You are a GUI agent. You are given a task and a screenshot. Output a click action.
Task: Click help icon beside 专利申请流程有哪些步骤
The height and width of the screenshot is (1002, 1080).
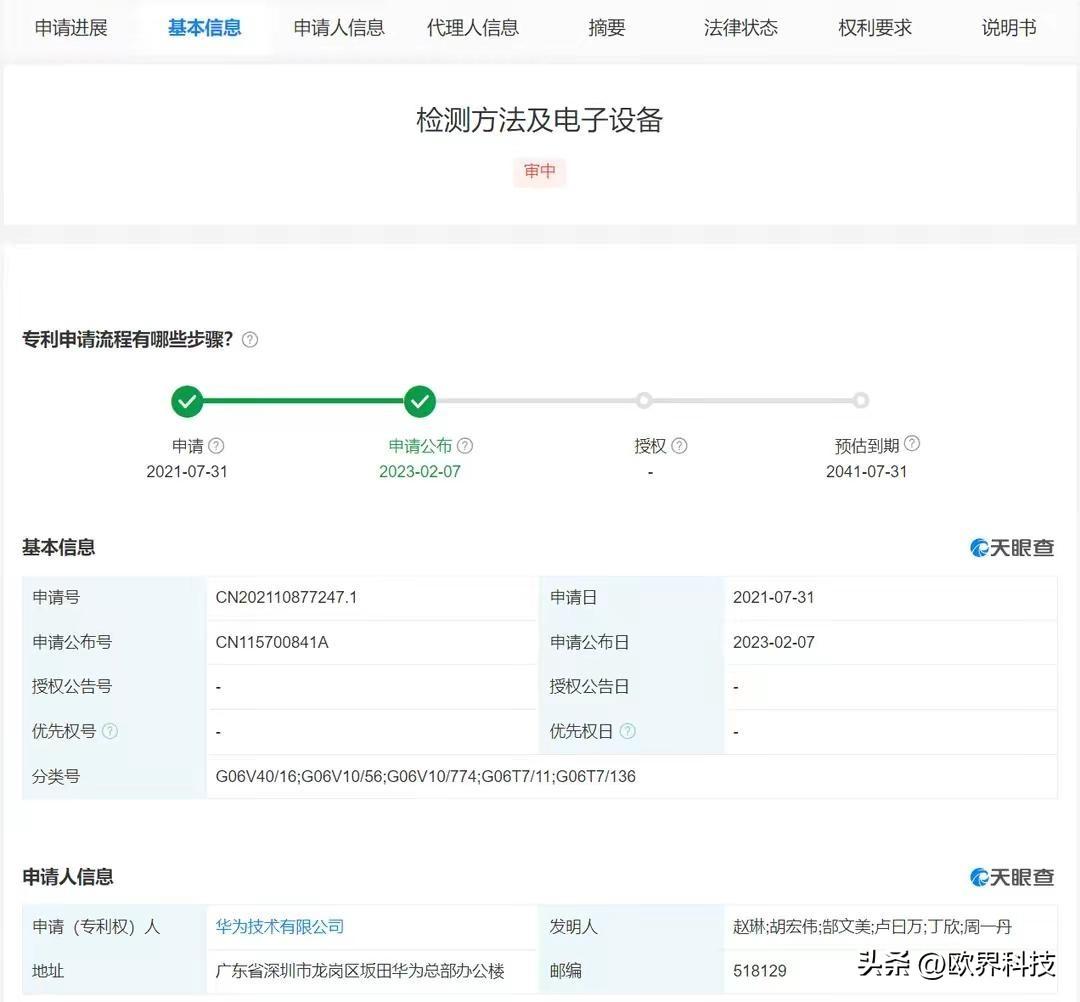click(x=250, y=340)
